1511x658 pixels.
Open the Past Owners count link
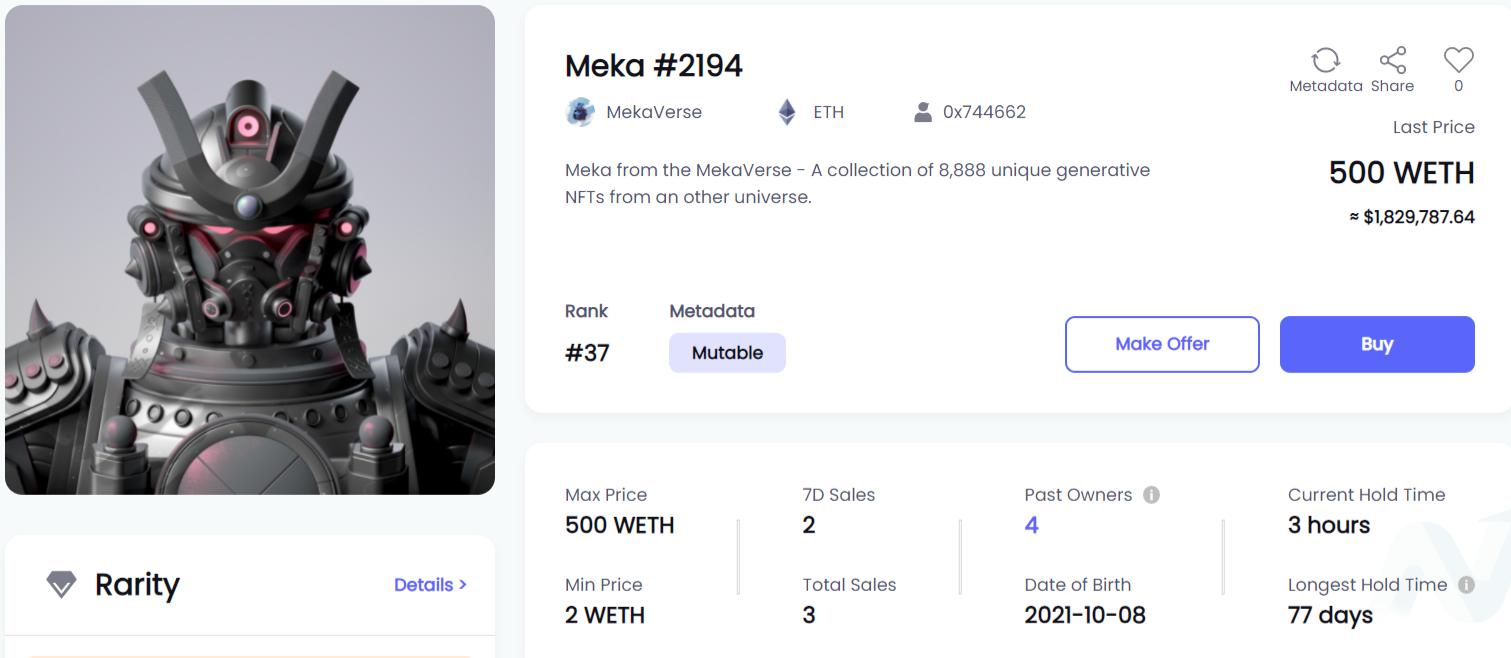1031,524
